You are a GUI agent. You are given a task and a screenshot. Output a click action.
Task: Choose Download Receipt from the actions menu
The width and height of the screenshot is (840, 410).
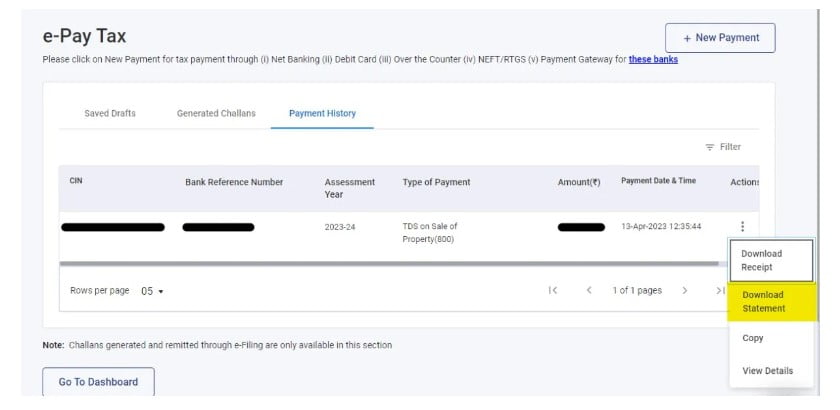coord(771,260)
